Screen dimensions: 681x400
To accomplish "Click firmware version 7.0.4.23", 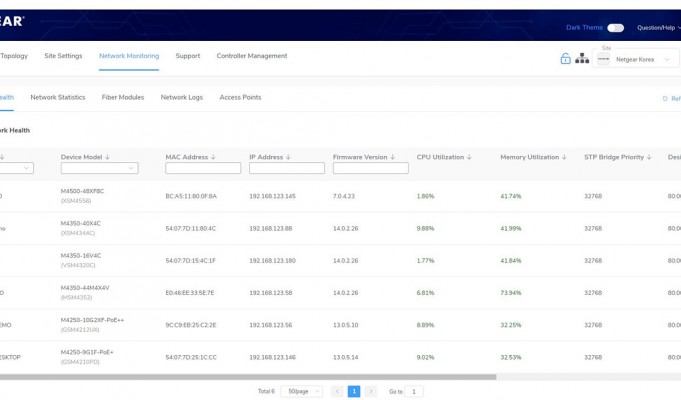I will pos(344,196).
